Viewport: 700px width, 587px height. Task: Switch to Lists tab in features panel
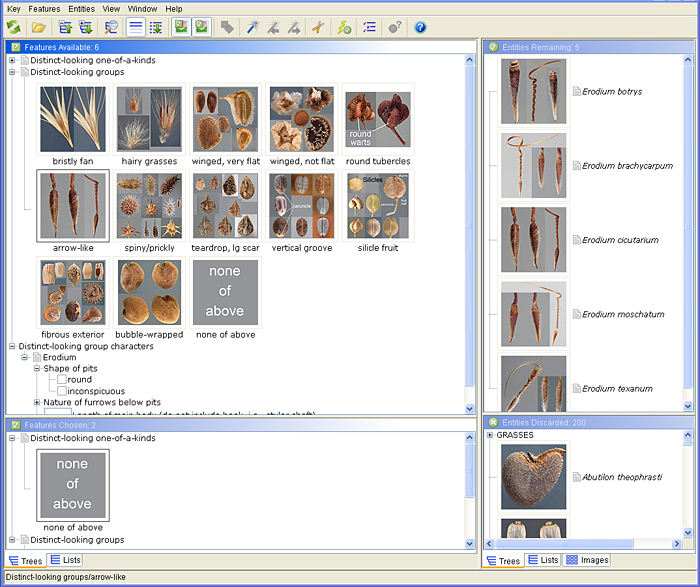(x=65, y=560)
